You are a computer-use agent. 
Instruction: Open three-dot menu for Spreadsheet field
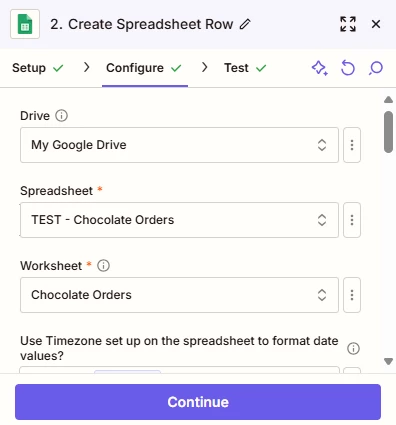point(352,220)
